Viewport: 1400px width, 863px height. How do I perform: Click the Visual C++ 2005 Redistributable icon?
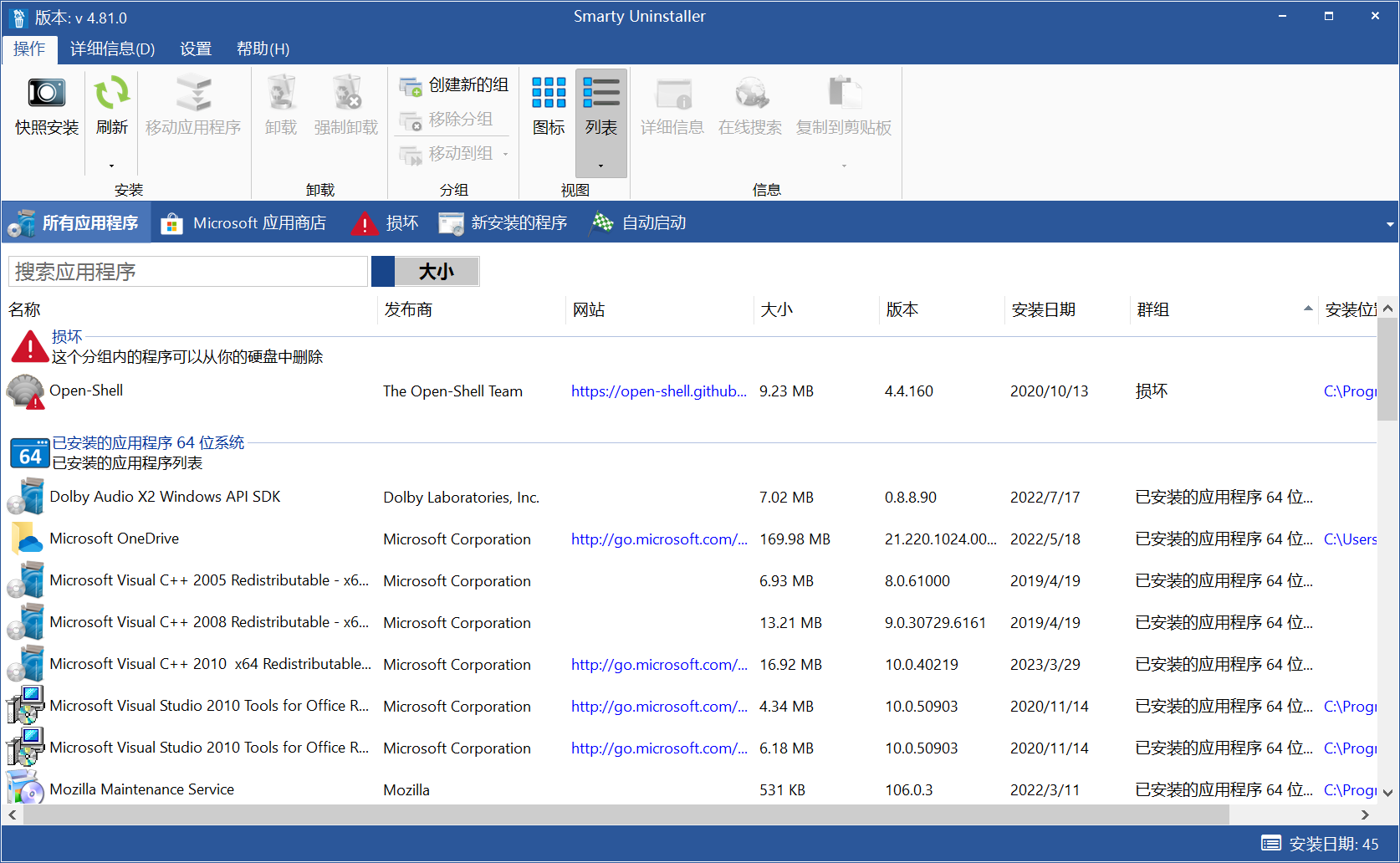[x=26, y=580]
